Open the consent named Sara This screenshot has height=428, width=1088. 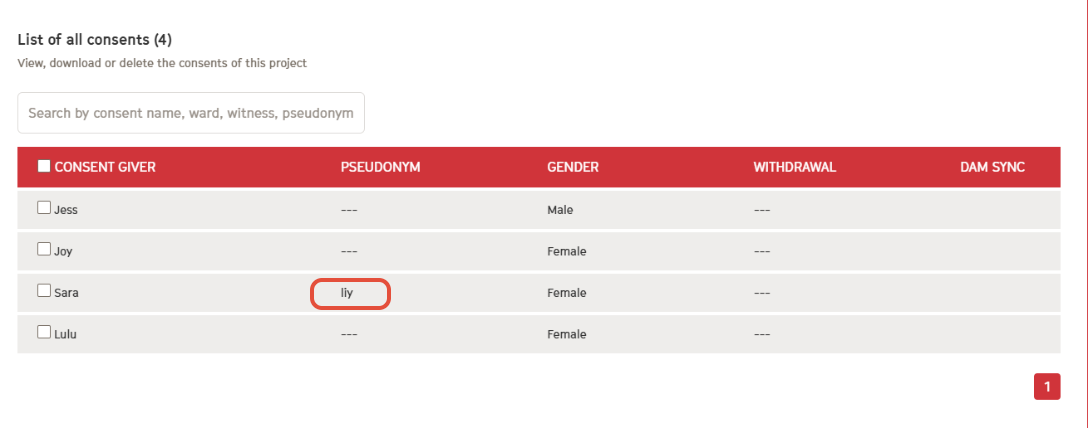[67, 293]
